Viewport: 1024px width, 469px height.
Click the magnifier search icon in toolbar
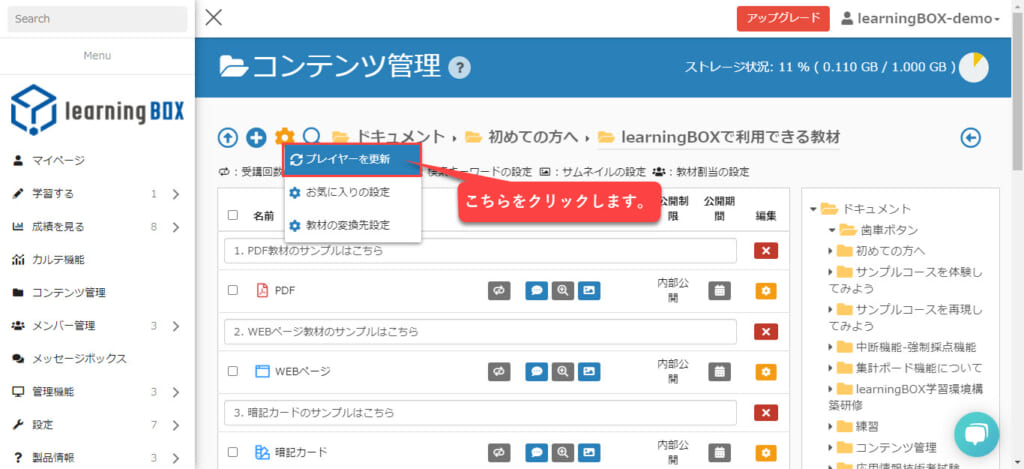pos(312,137)
